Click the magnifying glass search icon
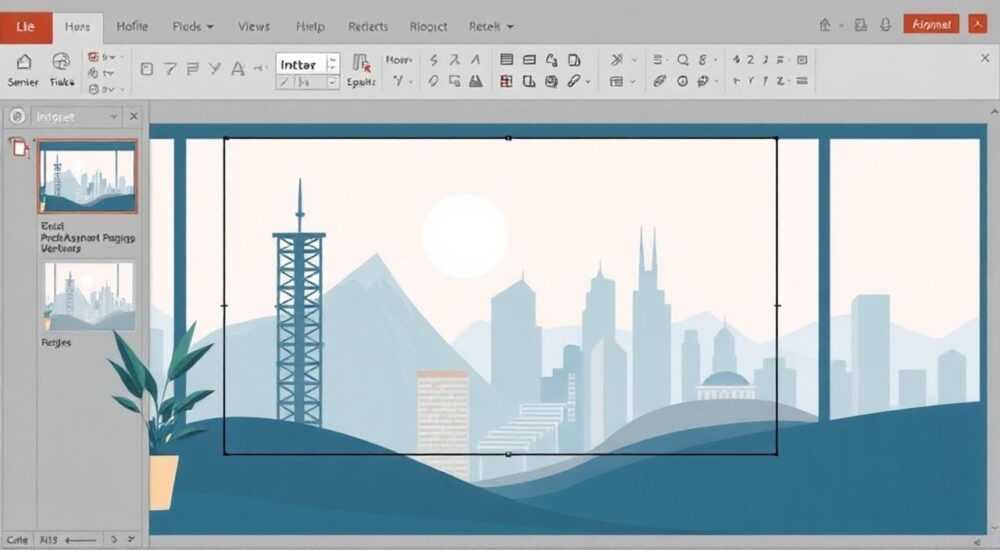The image size is (1000, 550). [683, 60]
